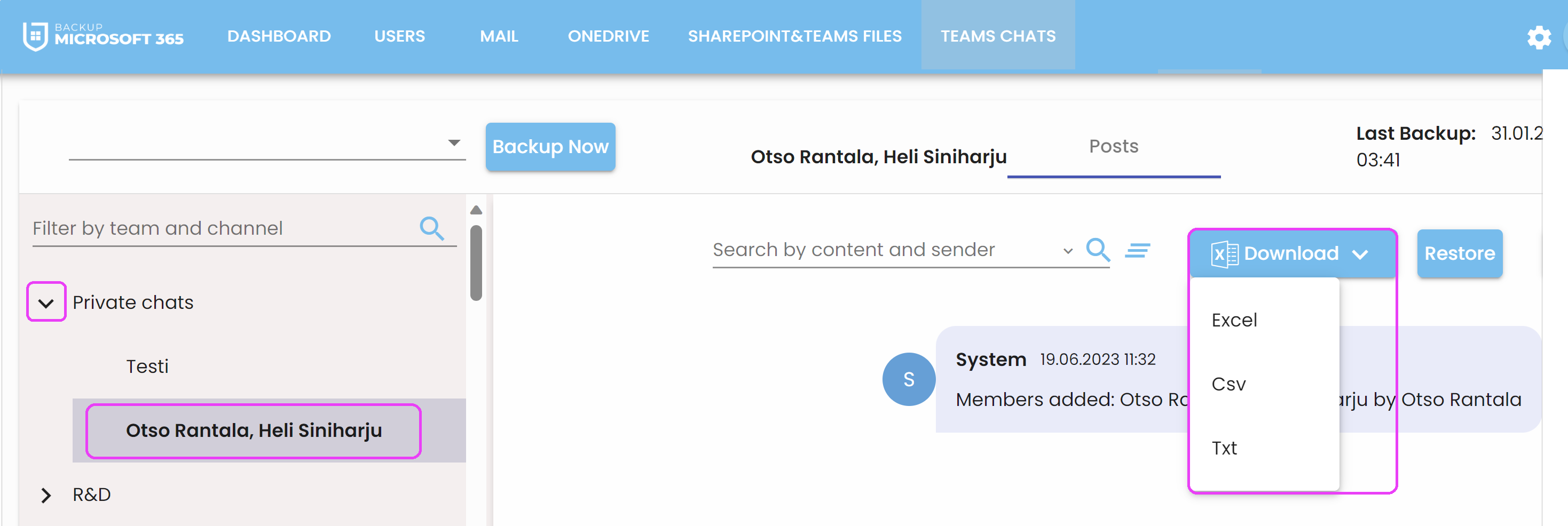Open the Mail section
The image size is (1568, 526).
pos(499,36)
